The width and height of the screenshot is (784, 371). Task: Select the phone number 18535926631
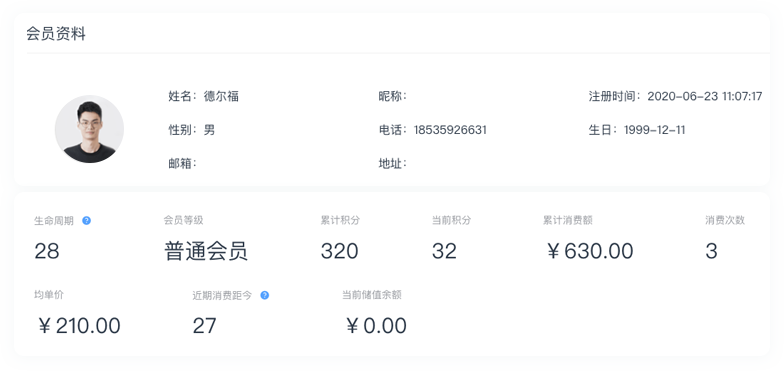(x=450, y=130)
